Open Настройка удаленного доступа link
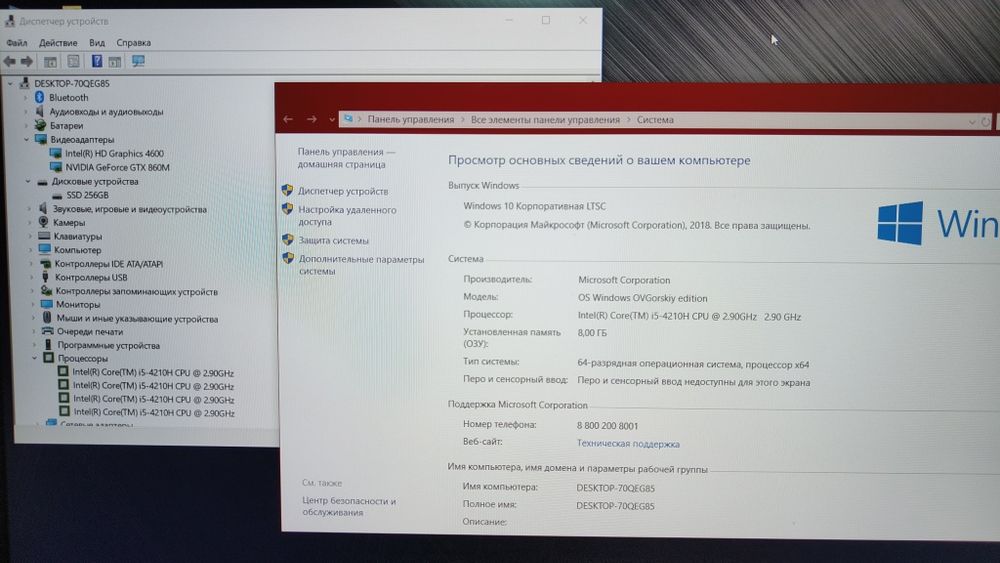This screenshot has height=563, width=1000. [x=348, y=216]
